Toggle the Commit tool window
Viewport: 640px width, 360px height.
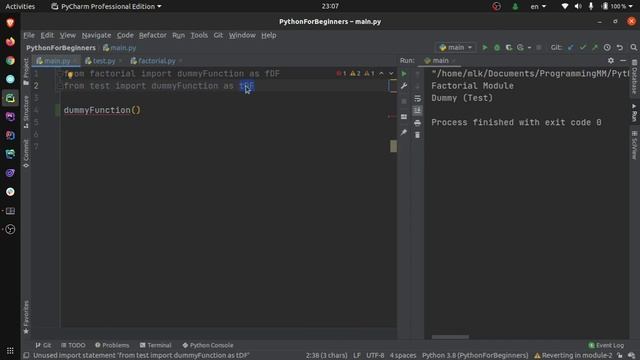click(26, 153)
